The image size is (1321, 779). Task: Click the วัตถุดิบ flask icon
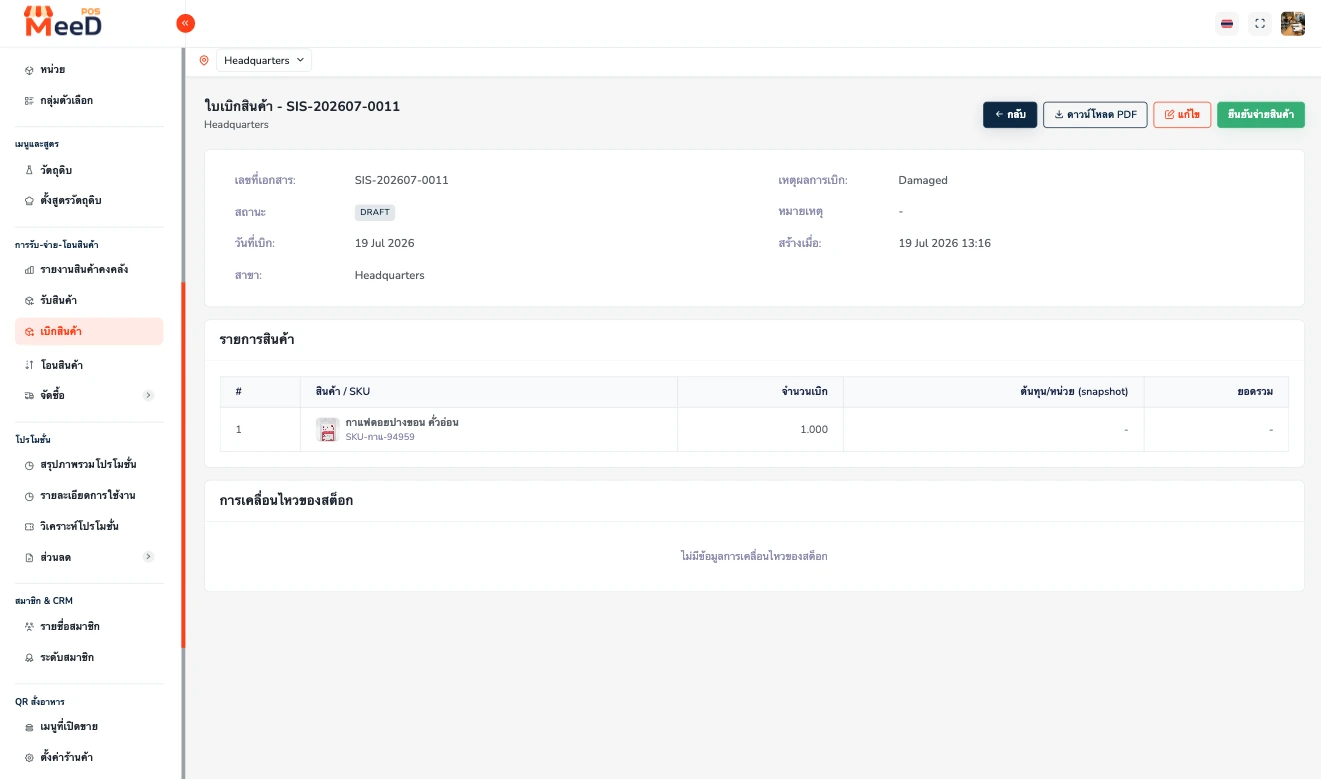(x=29, y=171)
